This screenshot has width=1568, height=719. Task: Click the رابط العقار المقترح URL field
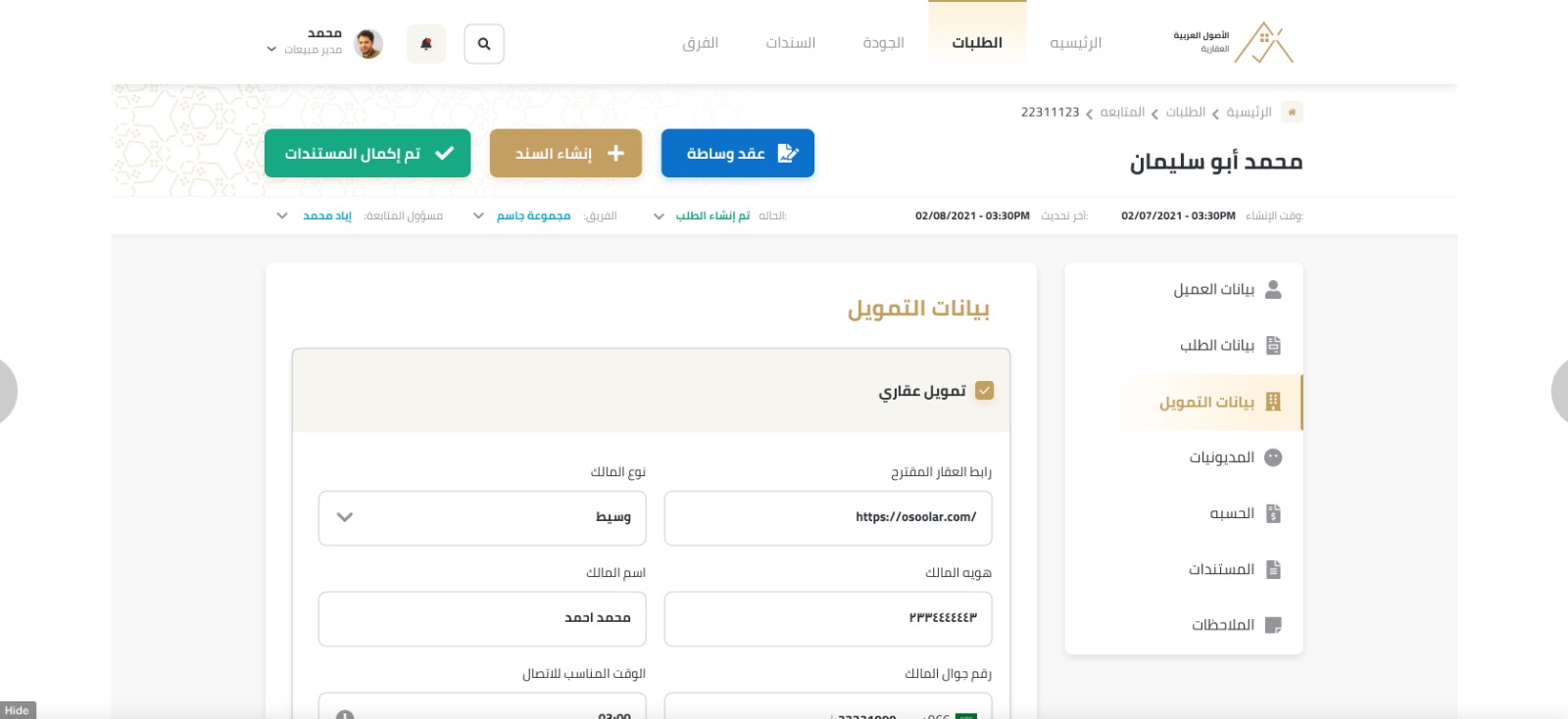828,518
